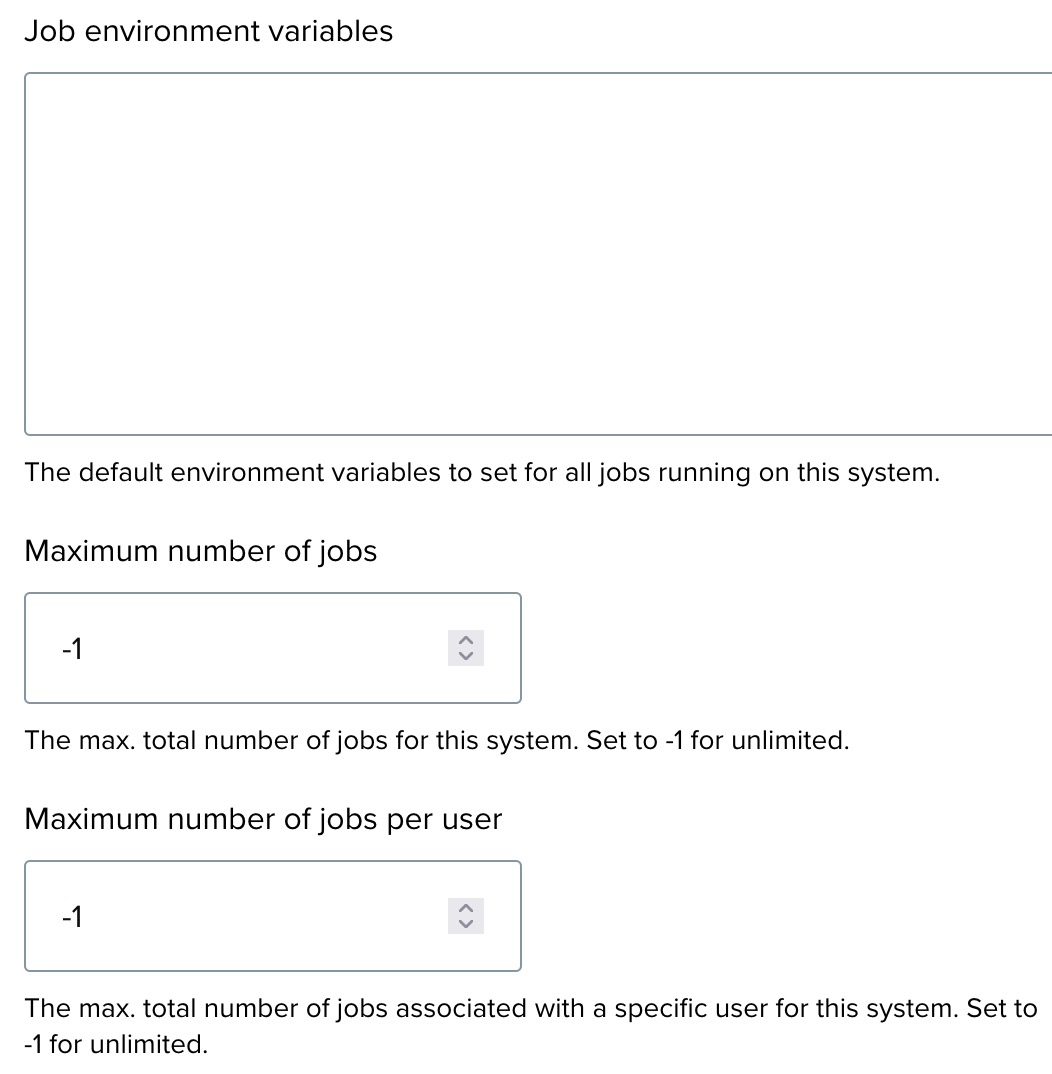Click the "Job environment variables" label
The height and width of the screenshot is (1074, 1052).
coord(208,31)
